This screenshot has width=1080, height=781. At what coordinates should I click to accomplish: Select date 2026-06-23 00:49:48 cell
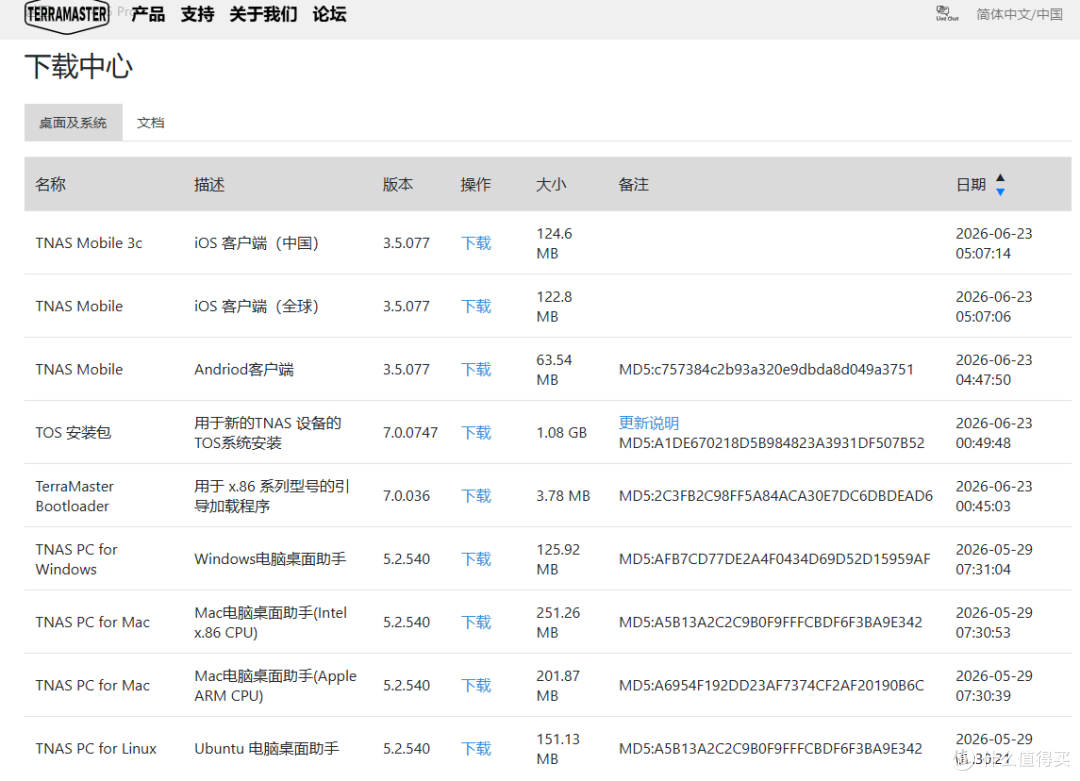[994, 433]
